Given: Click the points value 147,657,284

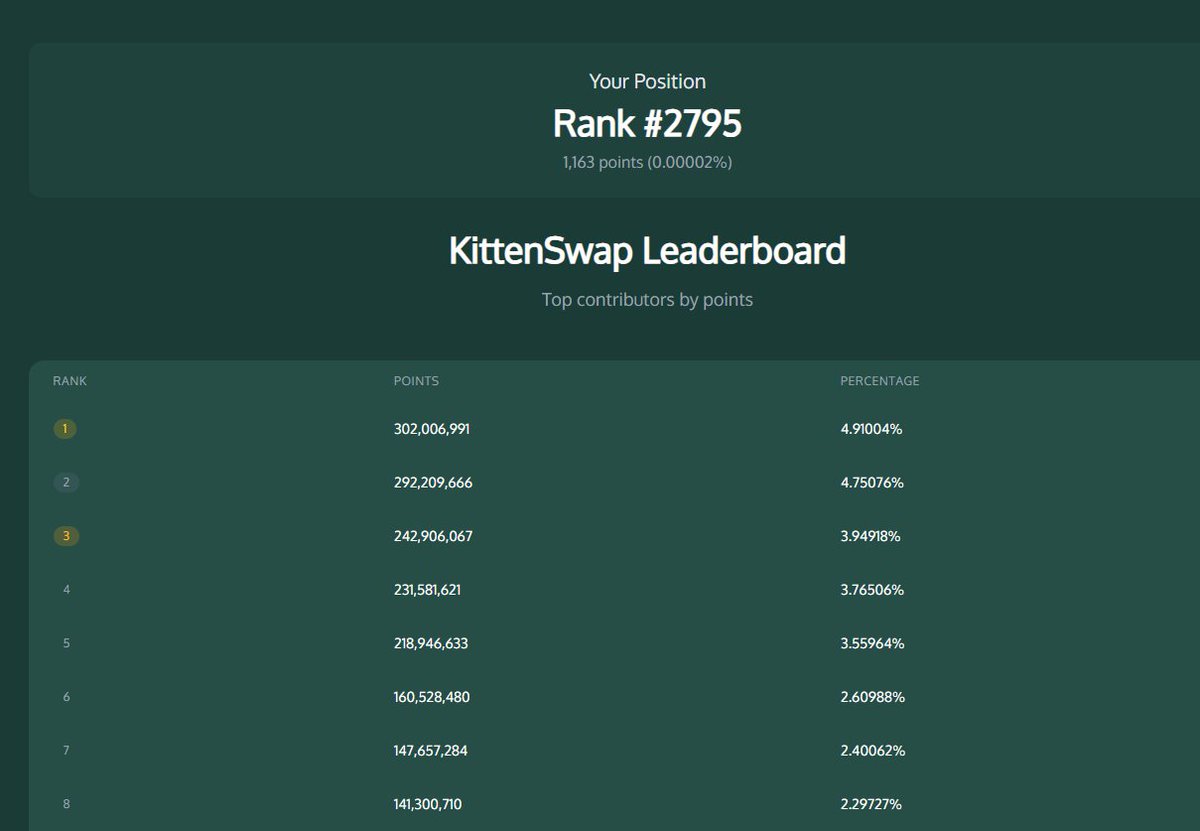Looking at the screenshot, I should click(x=431, y=750).
